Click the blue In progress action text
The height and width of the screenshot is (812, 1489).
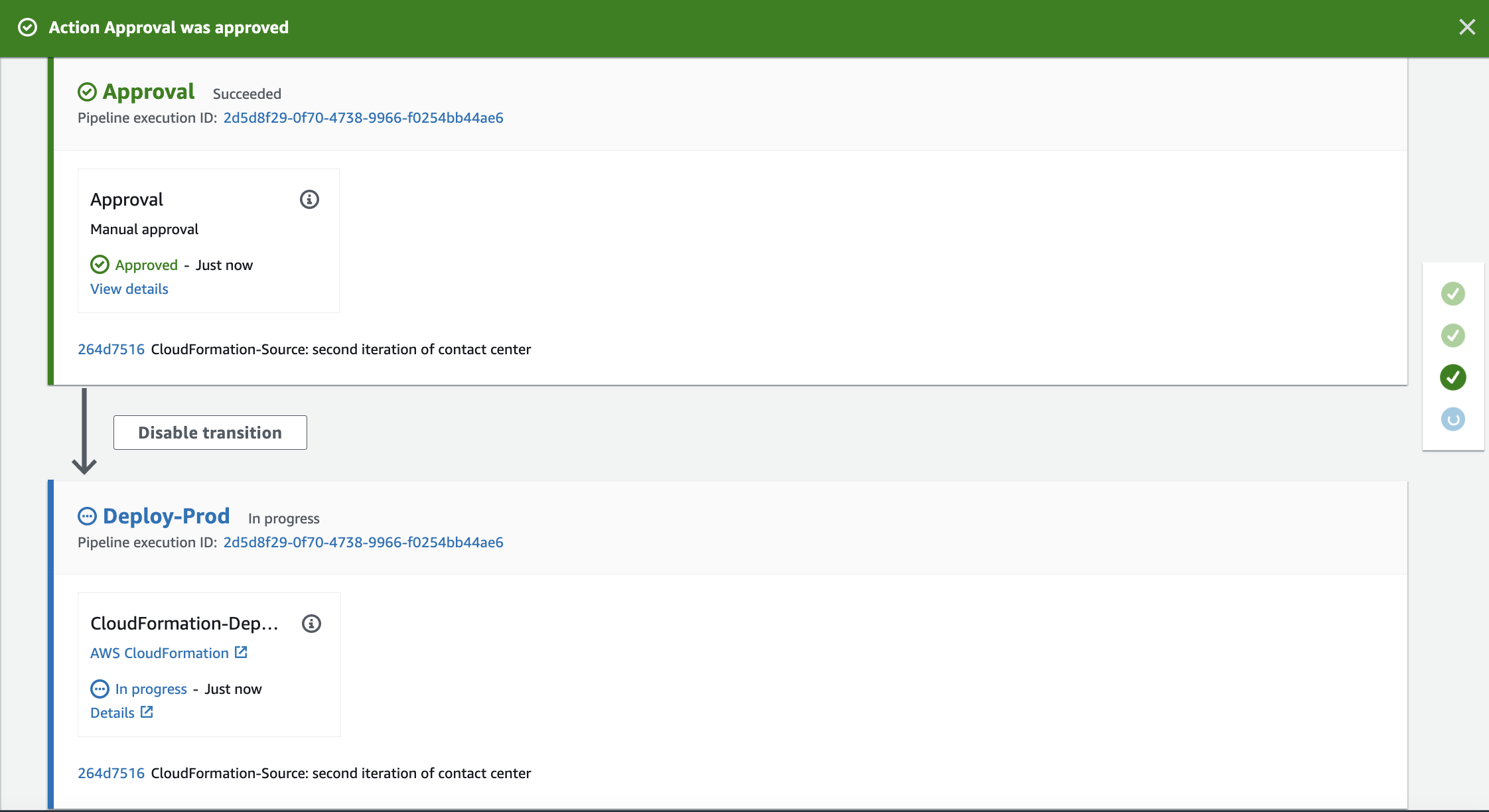[x=151, y=689]
